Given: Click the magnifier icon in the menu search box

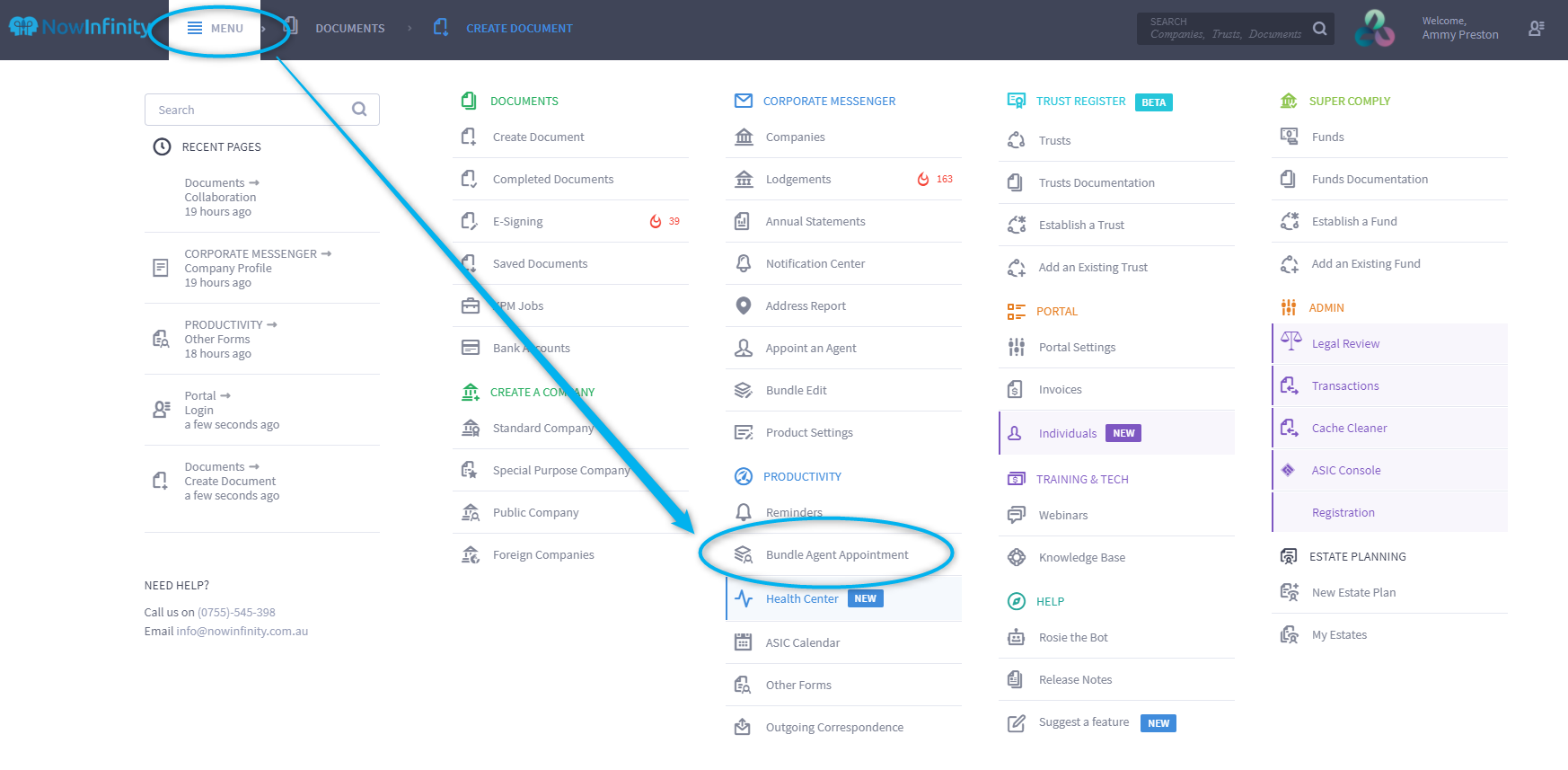Looking at the screenshot, I should [359, 110].
